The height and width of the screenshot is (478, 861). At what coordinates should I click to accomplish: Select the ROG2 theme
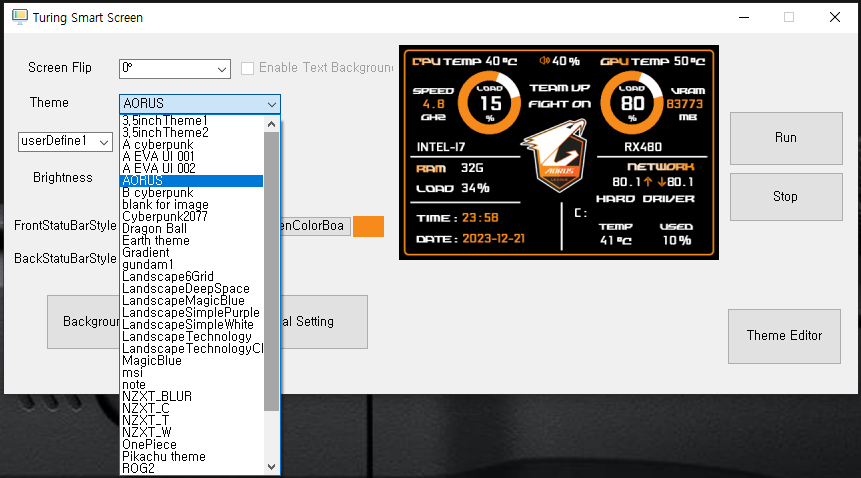click(191, 469)
